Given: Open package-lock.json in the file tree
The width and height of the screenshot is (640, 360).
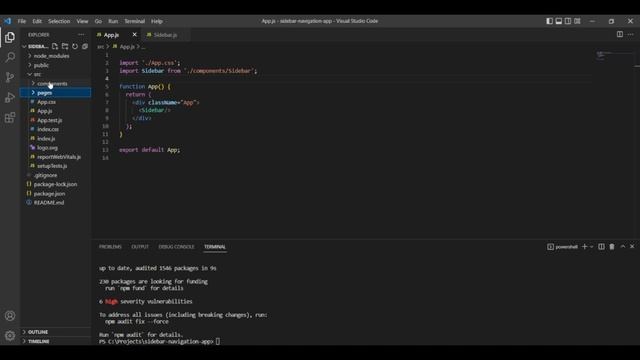Looking at the screenshot, I should coord(56,184).
